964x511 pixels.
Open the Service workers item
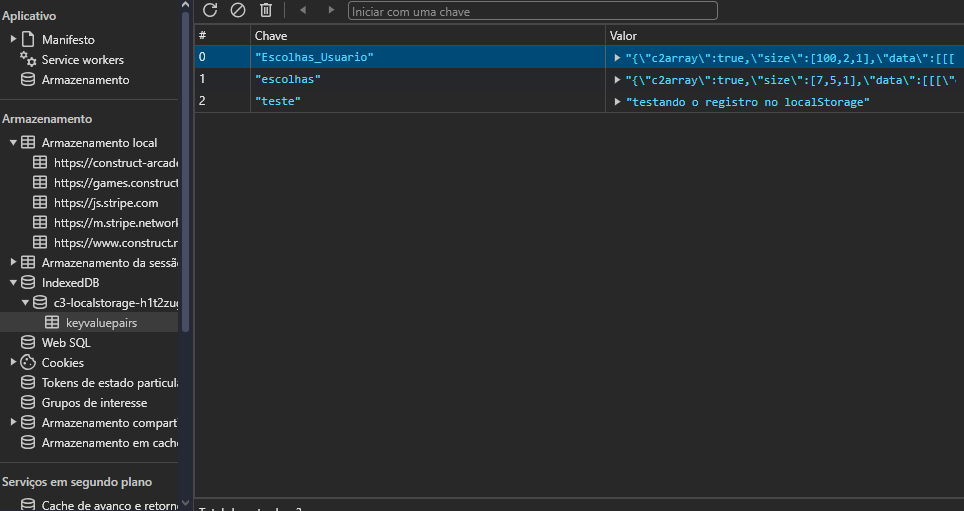pos(82,60)
